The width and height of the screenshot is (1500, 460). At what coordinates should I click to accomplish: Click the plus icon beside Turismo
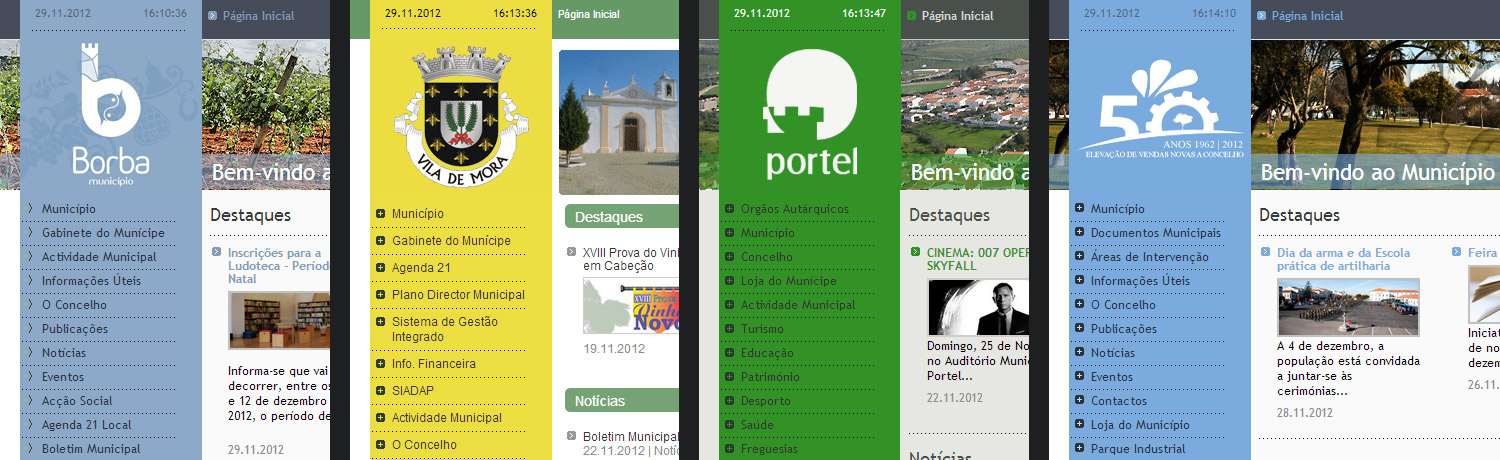pos(730,329)
